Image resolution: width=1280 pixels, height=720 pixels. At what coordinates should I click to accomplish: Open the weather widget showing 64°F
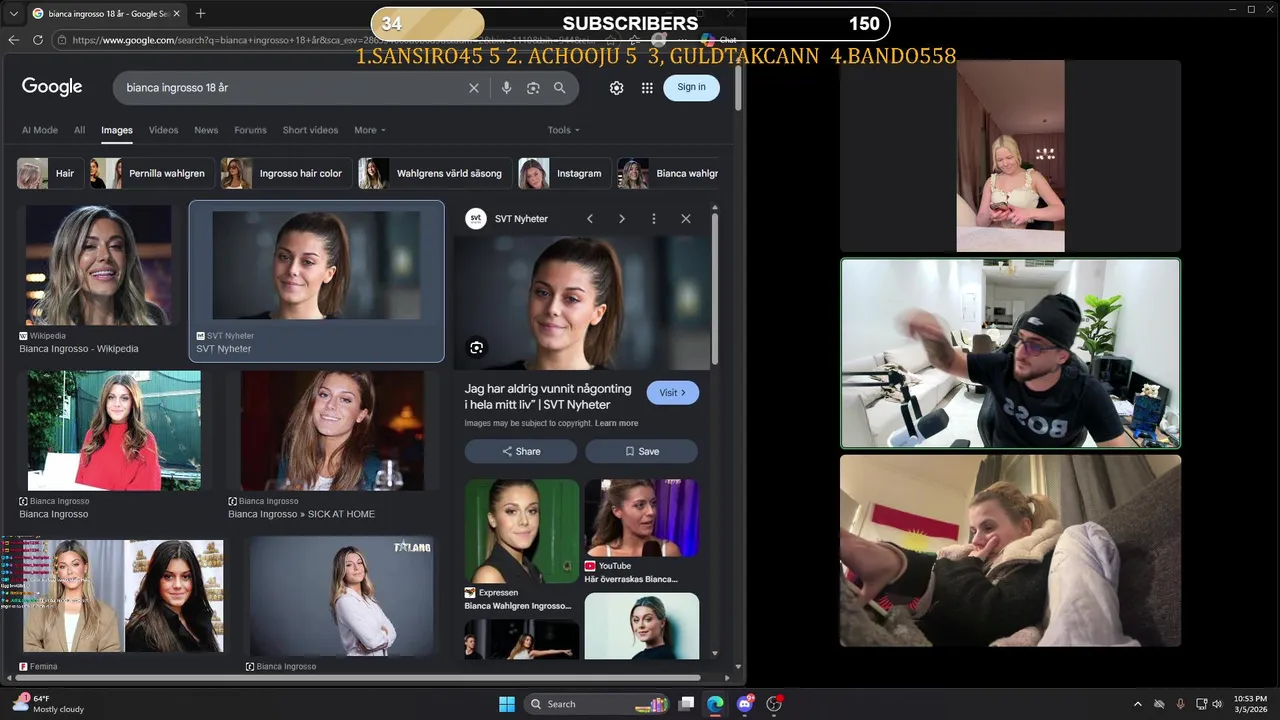[x=50, y=704]
